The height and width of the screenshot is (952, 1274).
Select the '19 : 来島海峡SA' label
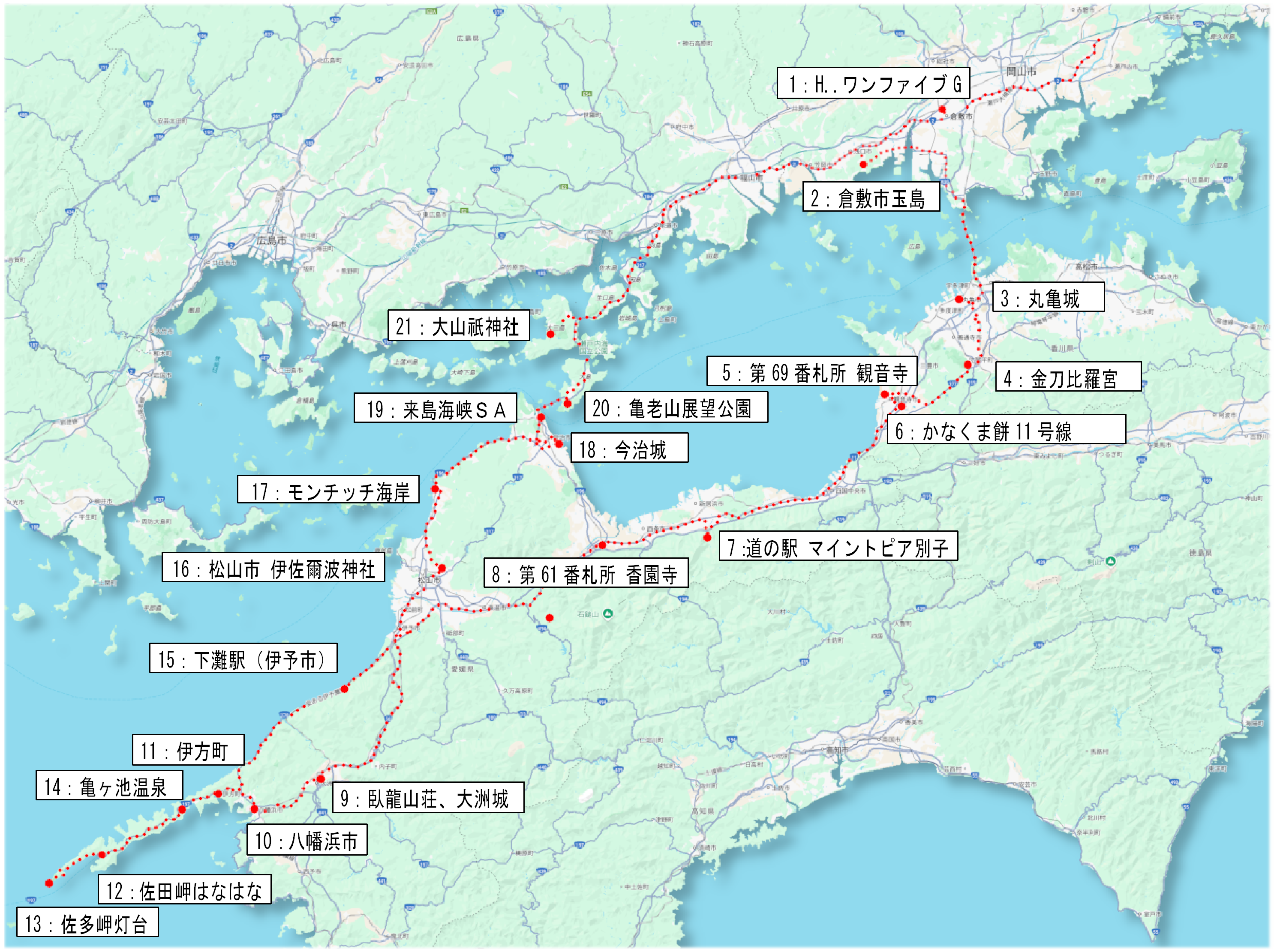click(x=435, y=408)
